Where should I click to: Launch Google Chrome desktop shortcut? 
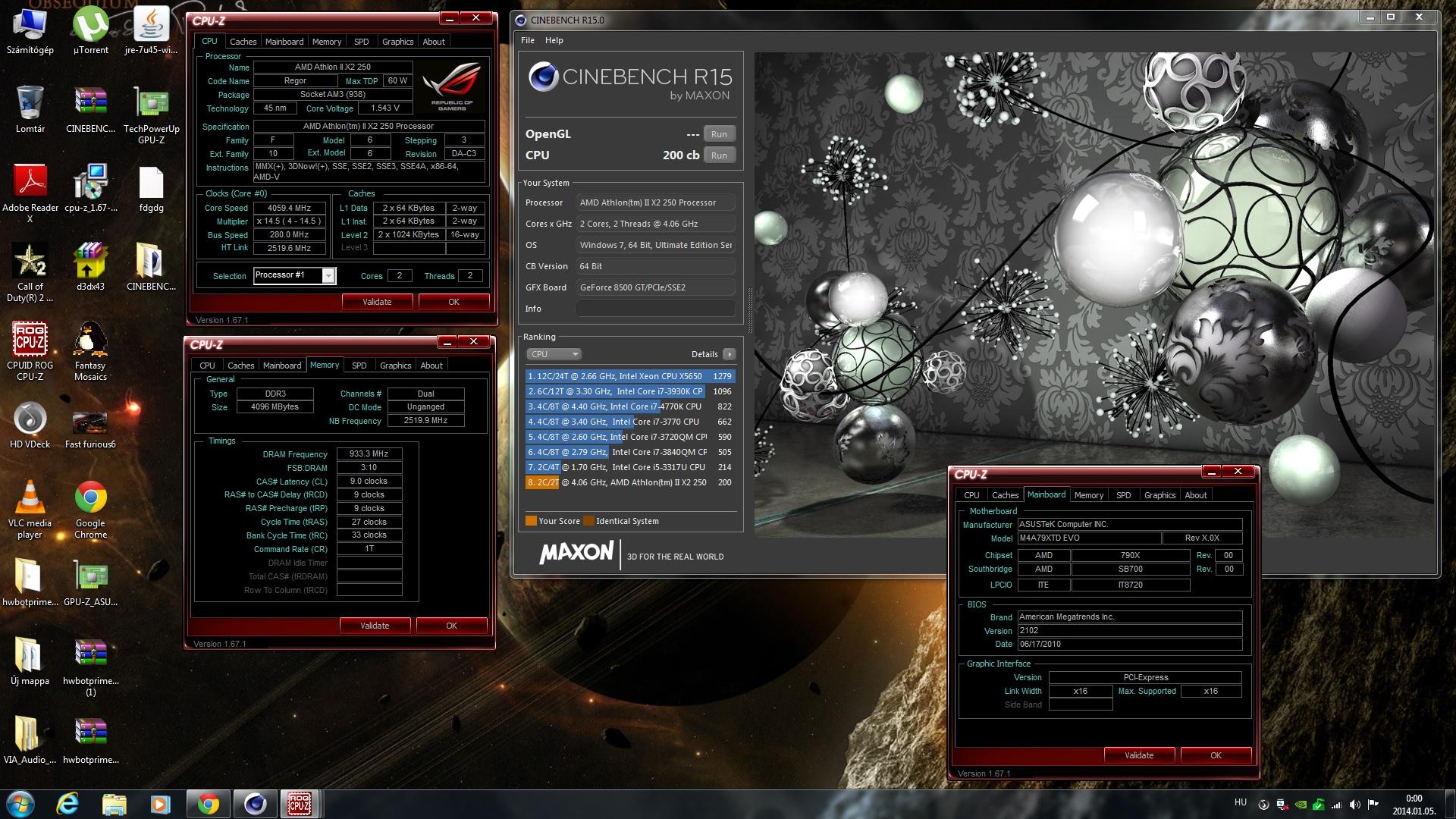click(90, 509)
